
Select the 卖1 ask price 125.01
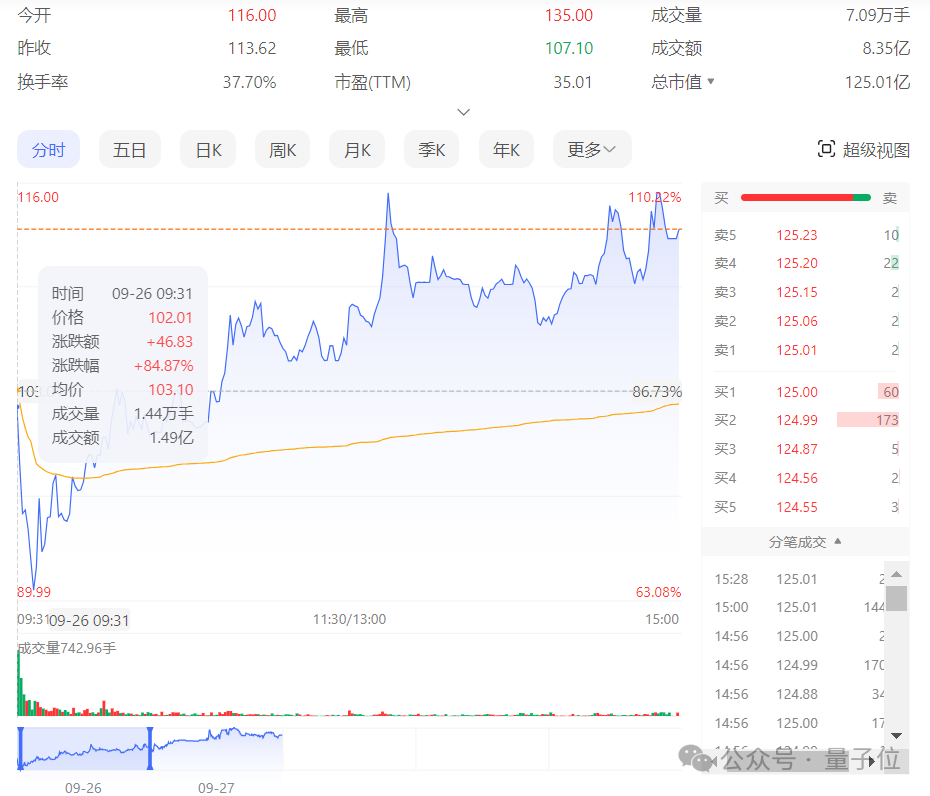point(797,350)
